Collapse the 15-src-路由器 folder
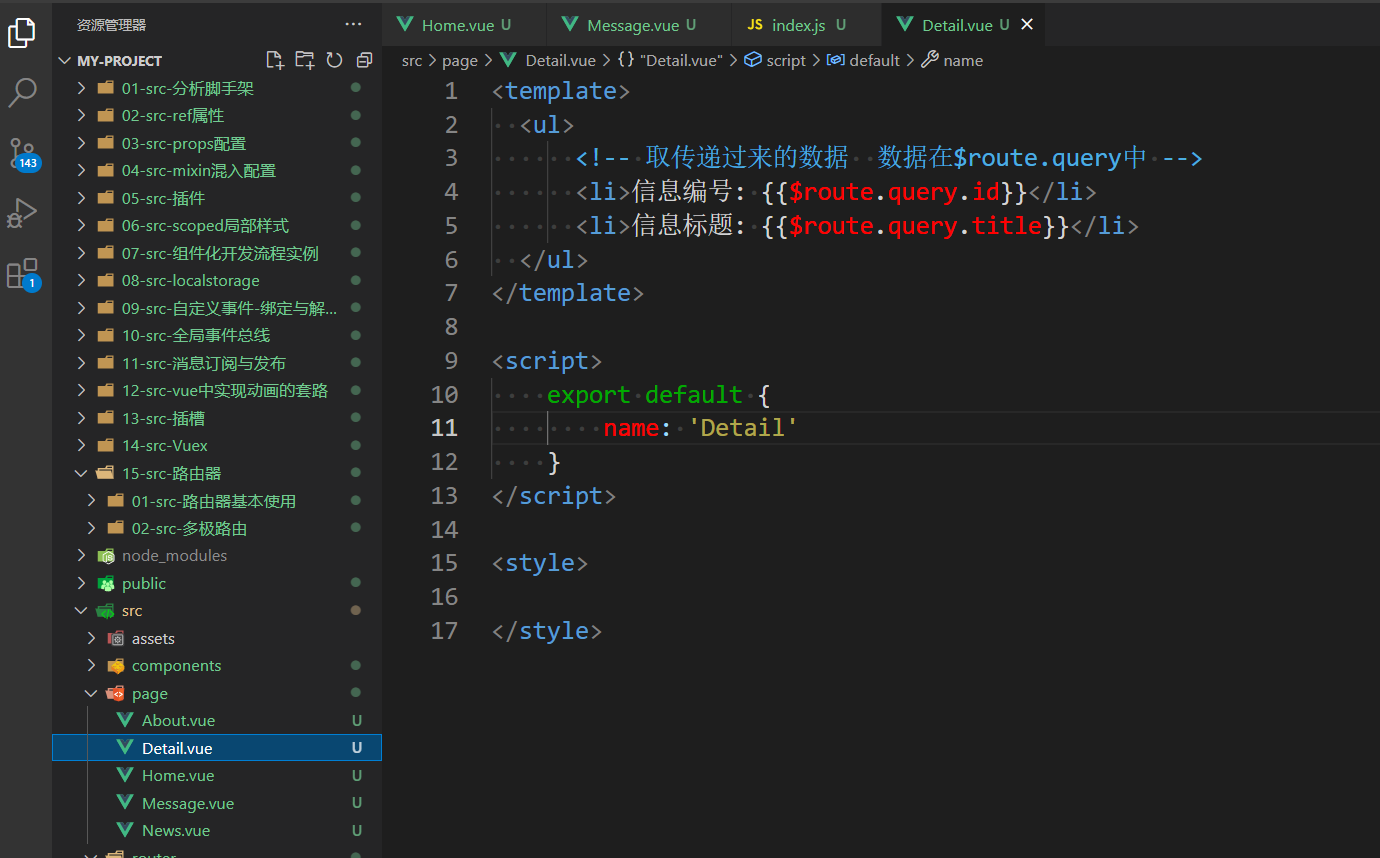 217,473
